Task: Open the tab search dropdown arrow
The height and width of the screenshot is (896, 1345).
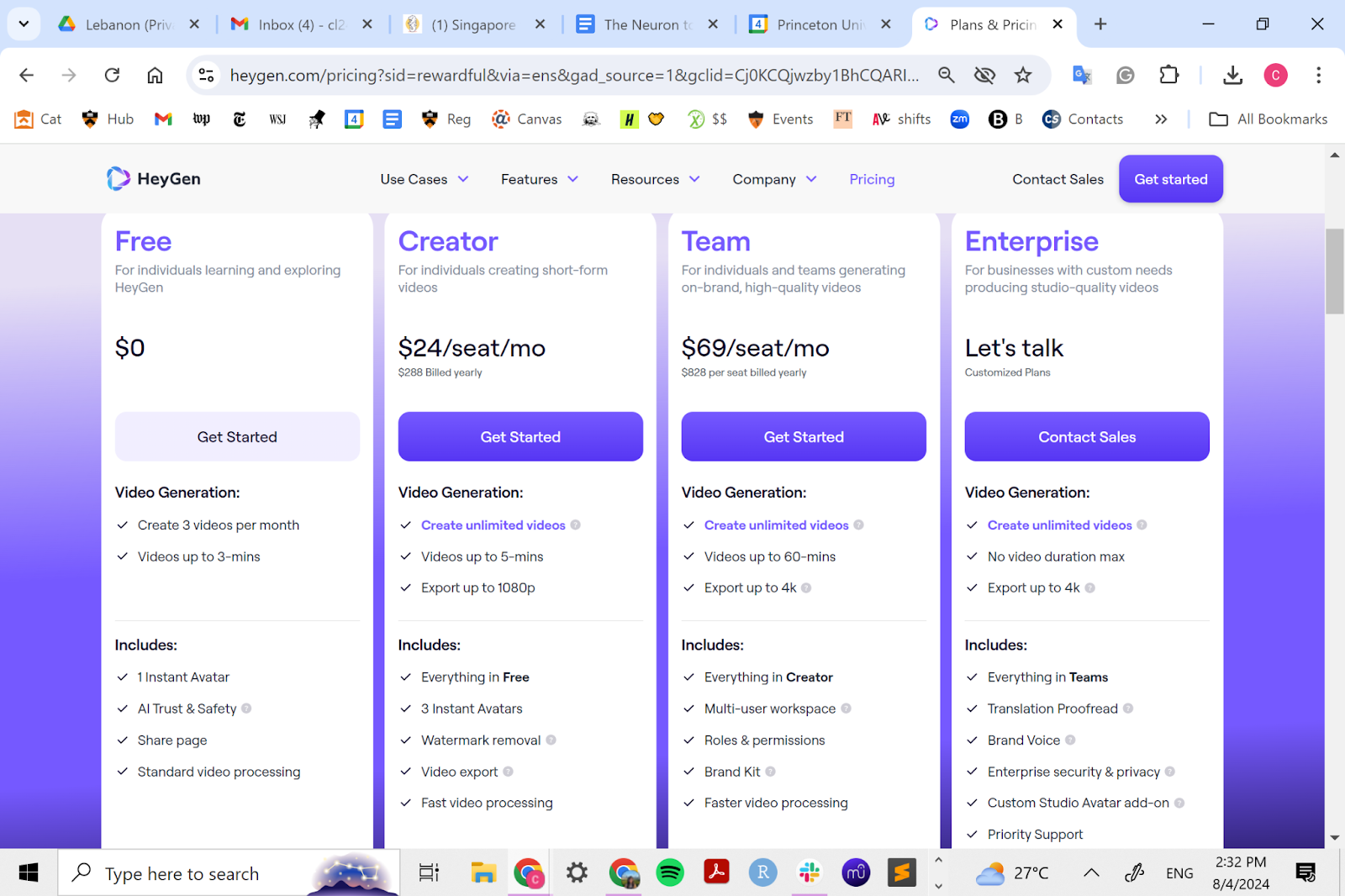Action: coord(24,24)
